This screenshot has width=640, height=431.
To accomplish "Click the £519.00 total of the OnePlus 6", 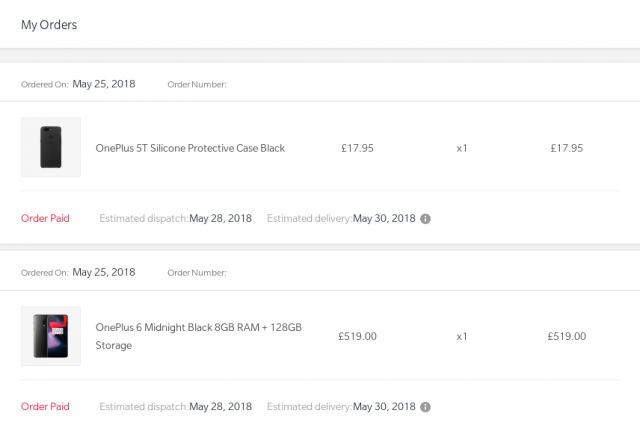I will pyautogui.click(x=567, y=336).
